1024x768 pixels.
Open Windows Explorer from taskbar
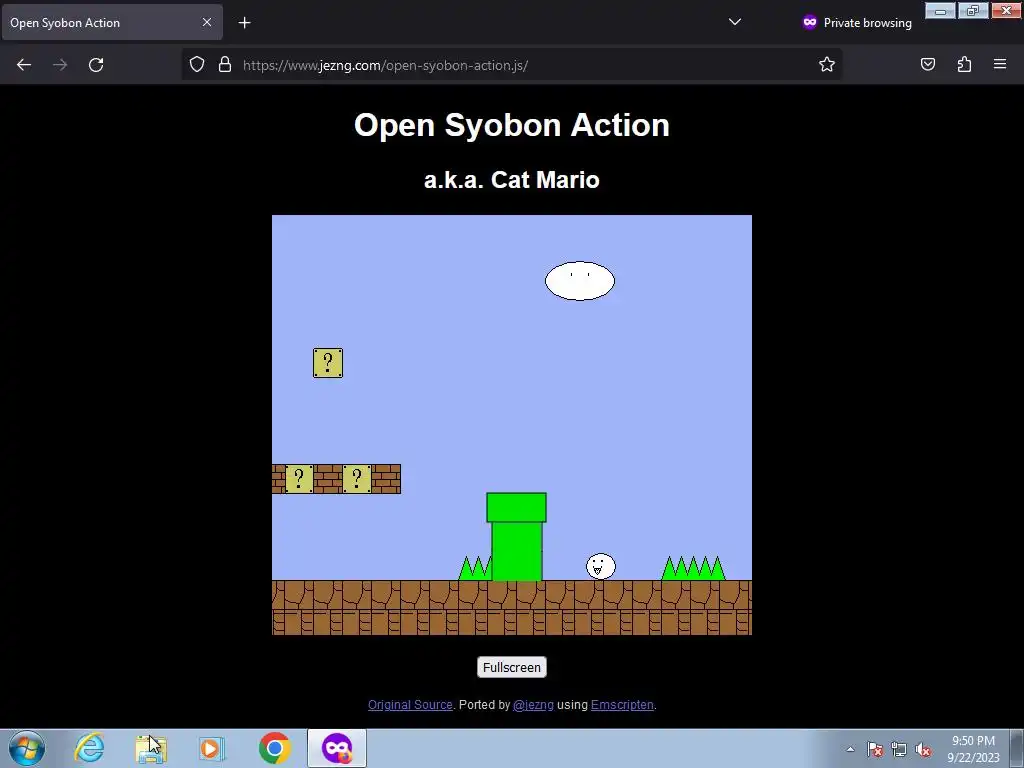pyautogui.click(x=151, y=748)
